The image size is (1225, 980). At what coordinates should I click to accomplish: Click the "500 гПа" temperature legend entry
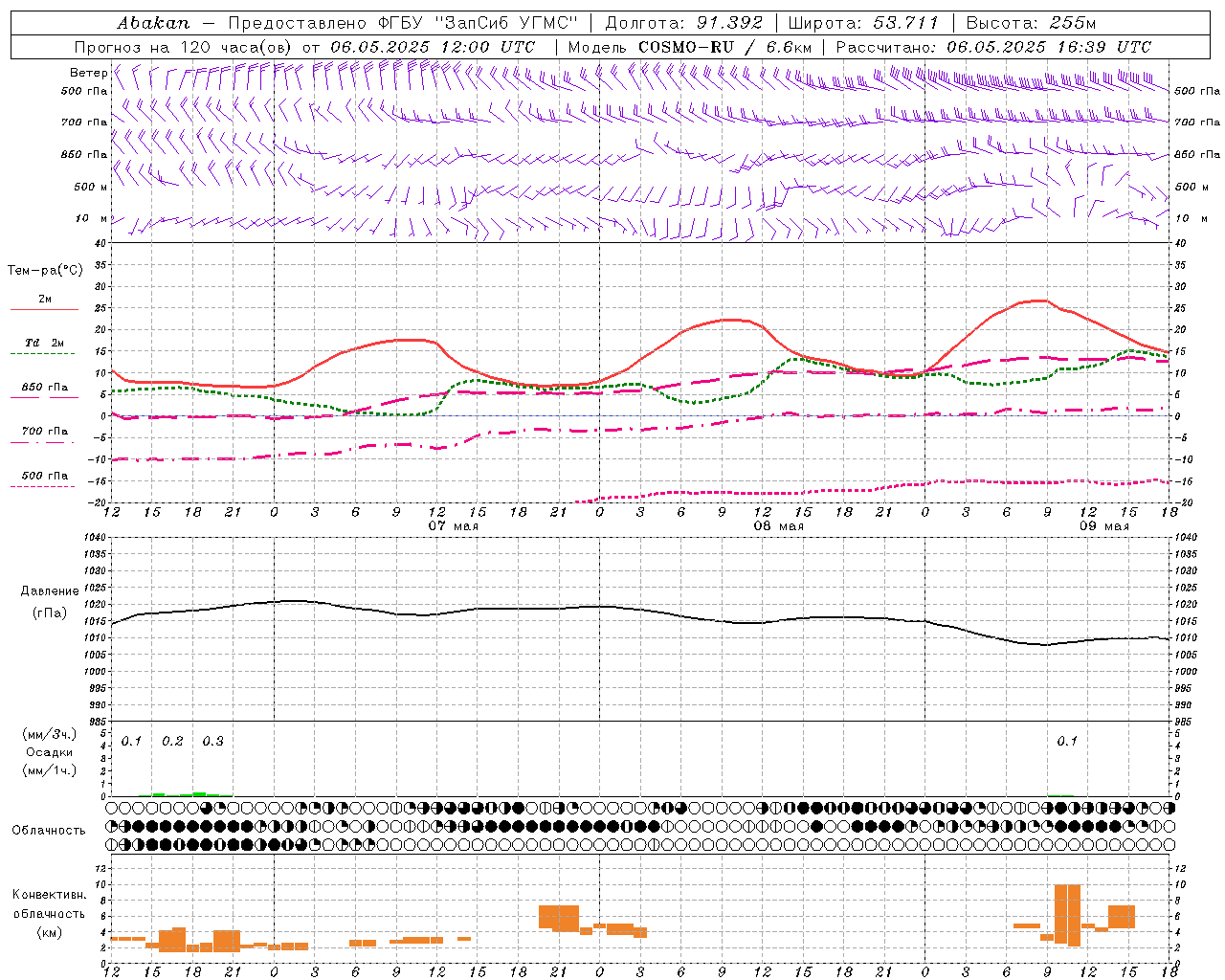45,475
